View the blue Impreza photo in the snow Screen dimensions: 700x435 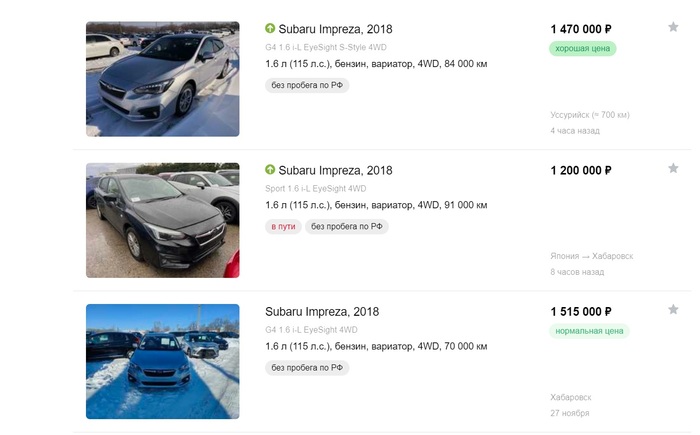[x=162, y=361]
